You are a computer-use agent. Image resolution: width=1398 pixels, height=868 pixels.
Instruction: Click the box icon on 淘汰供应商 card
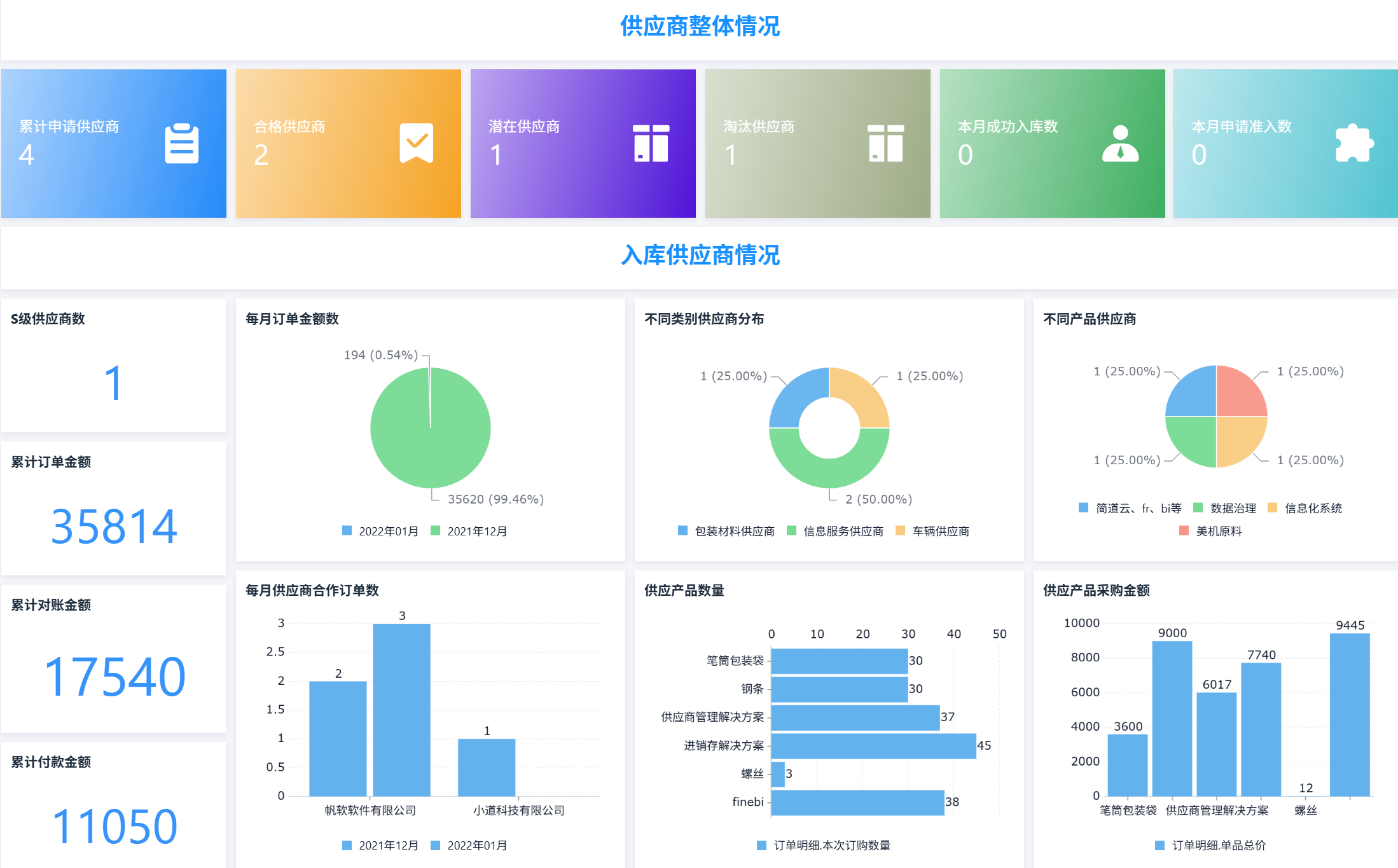point(885,143)
